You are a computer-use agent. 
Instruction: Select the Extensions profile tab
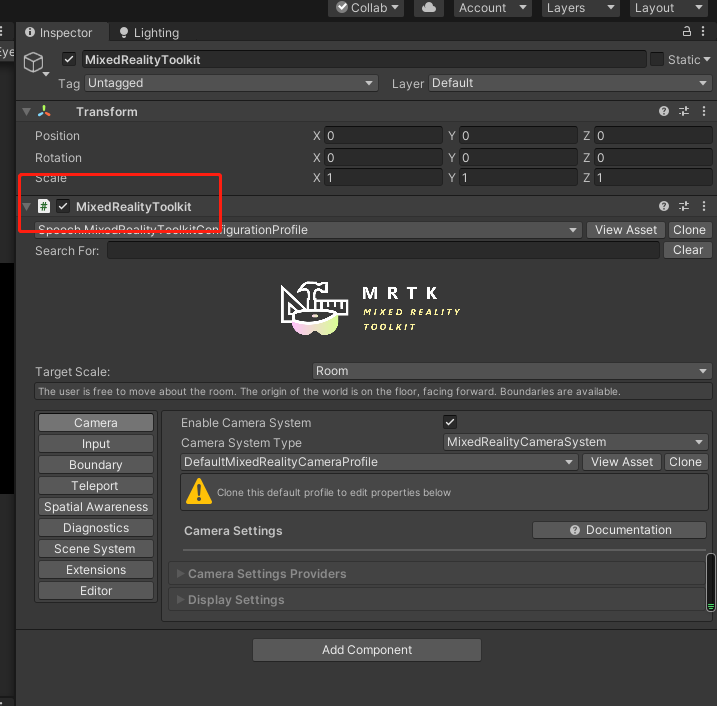click(96, 570)
